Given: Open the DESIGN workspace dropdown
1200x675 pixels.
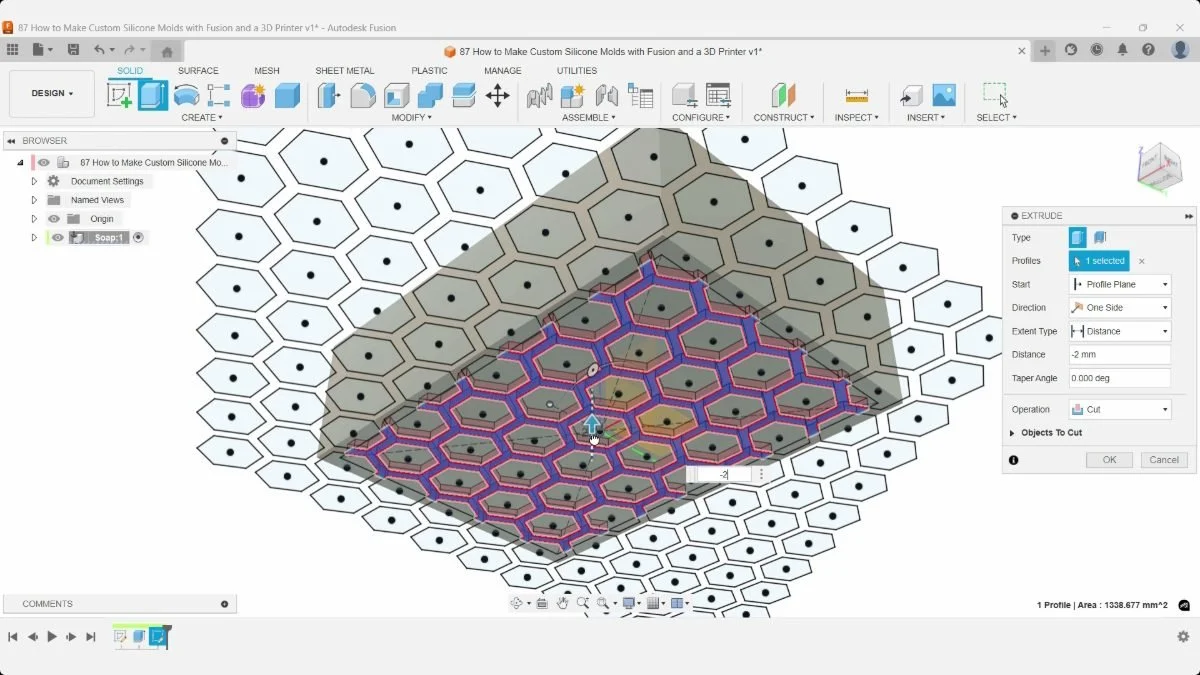Looking at the screenshot, I should click(x=52, y=93).
